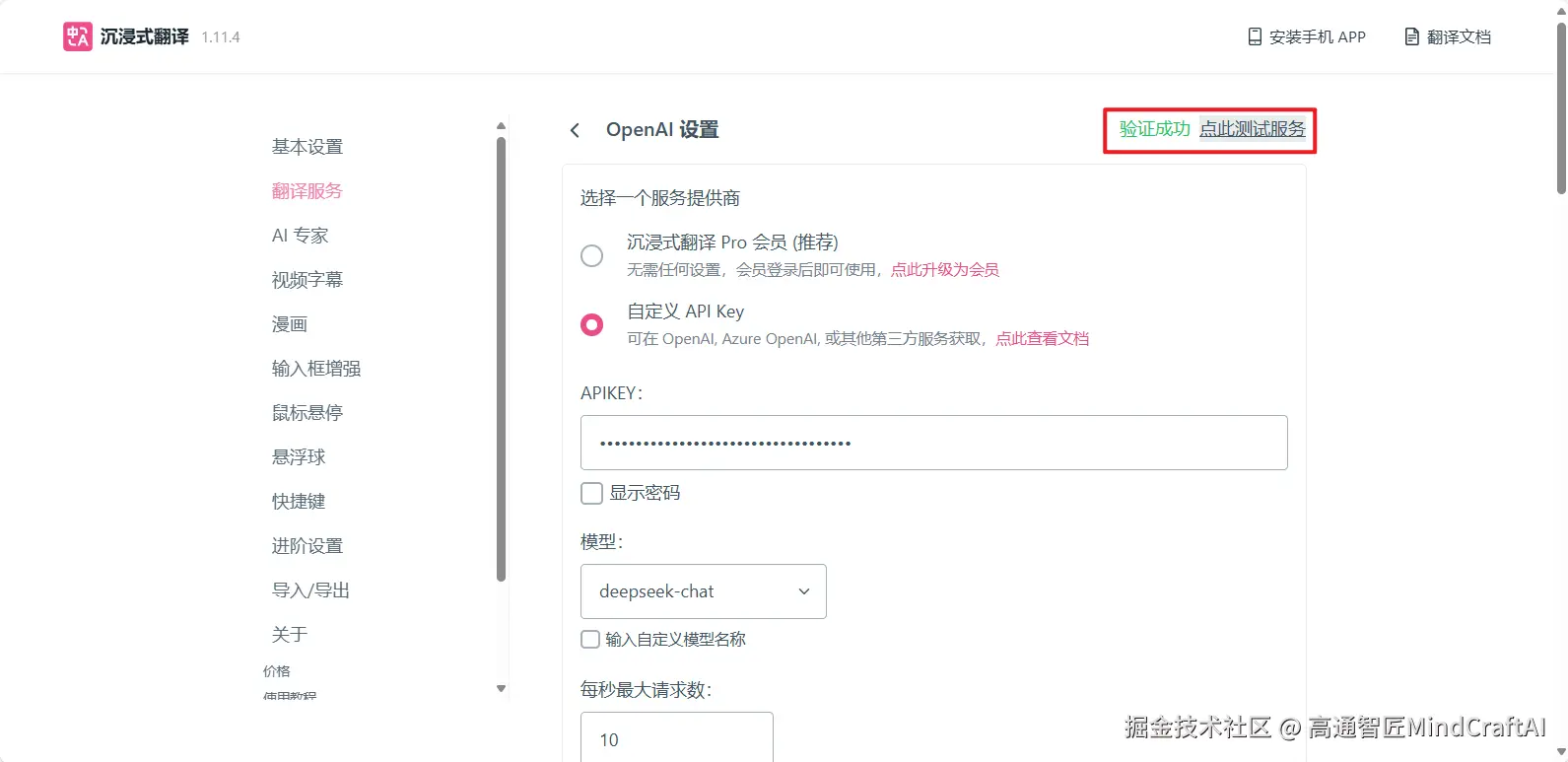Click the 点此查看文档 link
The width and height of the screenshot is (1568, 762).
tap(1043, 339)
